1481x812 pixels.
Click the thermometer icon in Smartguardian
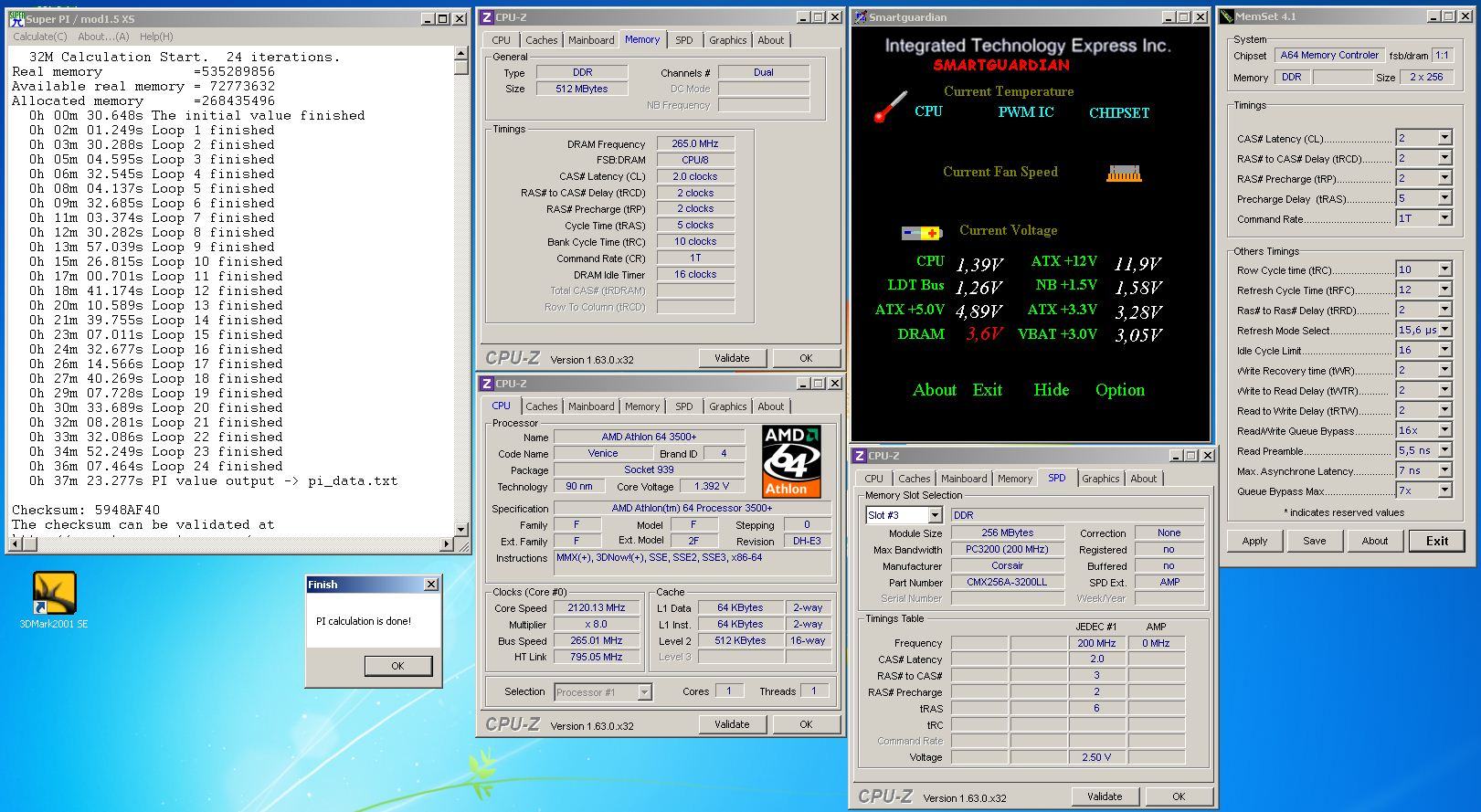coord(891,107)
